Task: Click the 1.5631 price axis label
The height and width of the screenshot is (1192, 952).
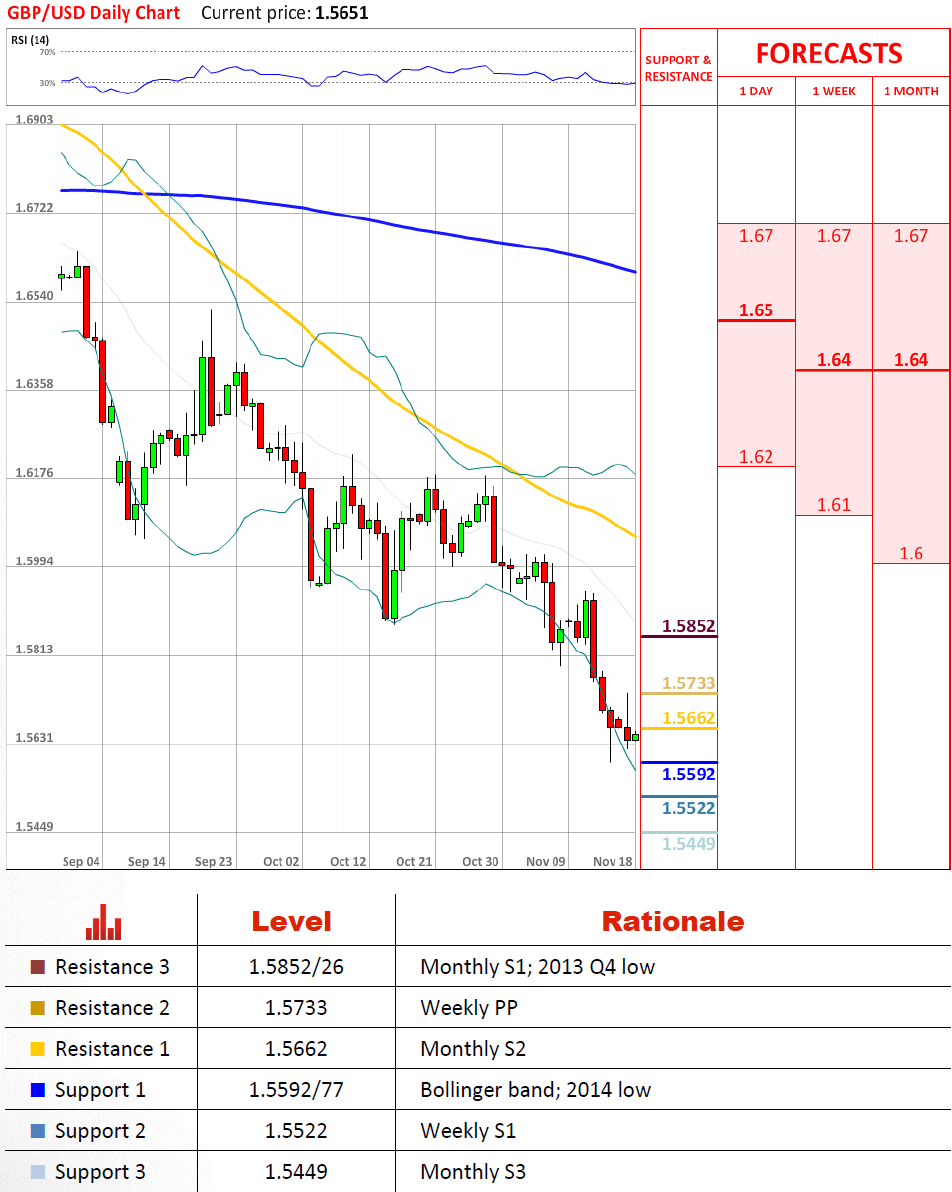Action: pyautogui.click(x=34, y=738)
